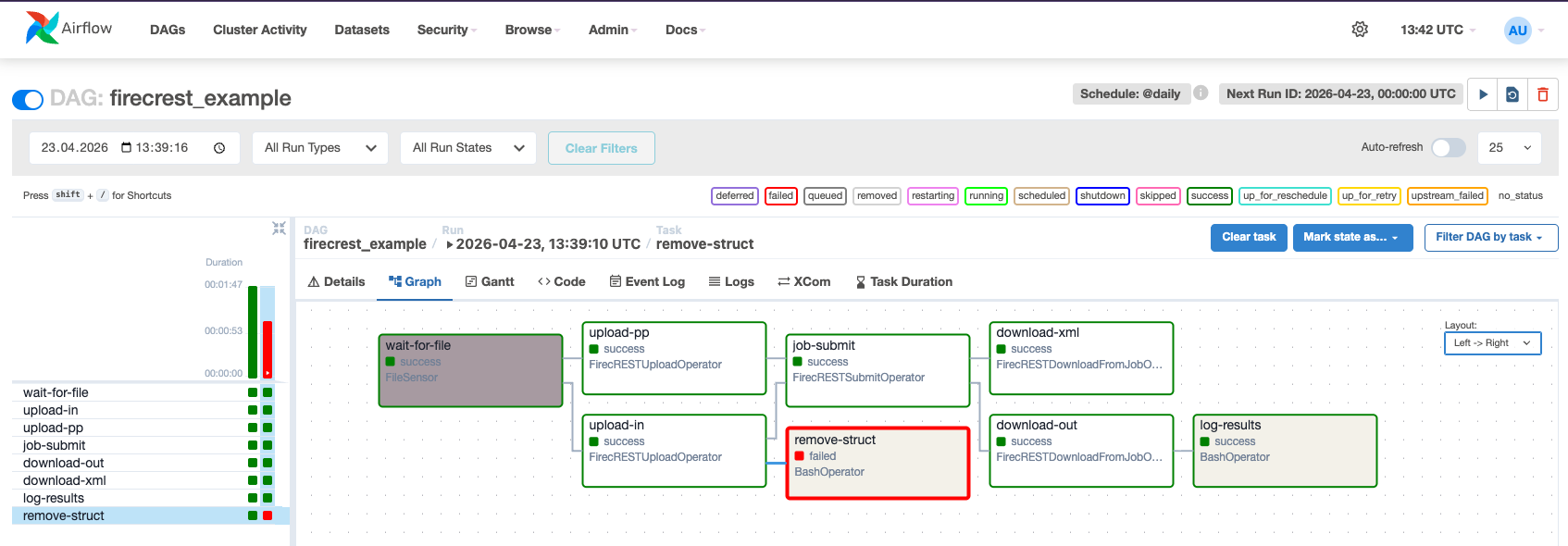Select the upload-in task row
Image resolution: width=1568 pixels, height=546 pixels.
[x=151, y=410]
